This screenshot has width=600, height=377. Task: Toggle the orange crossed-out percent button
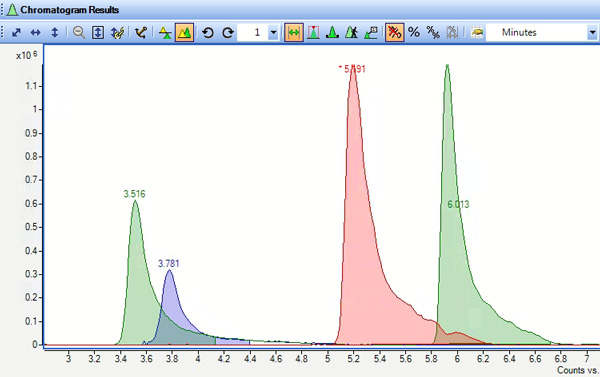(x=394, y=32)
